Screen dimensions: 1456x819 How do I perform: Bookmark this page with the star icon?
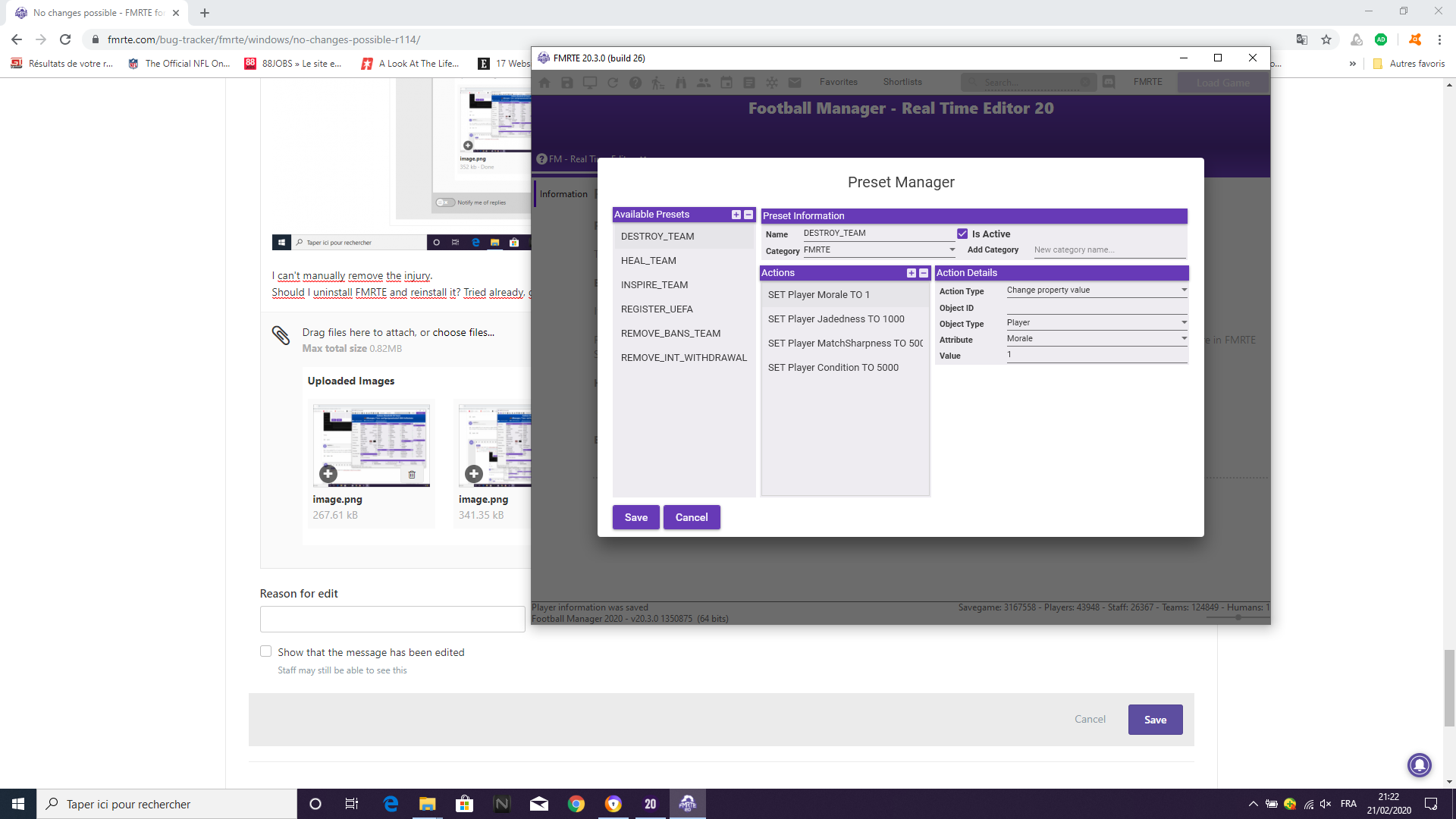tap(1326, 39)
